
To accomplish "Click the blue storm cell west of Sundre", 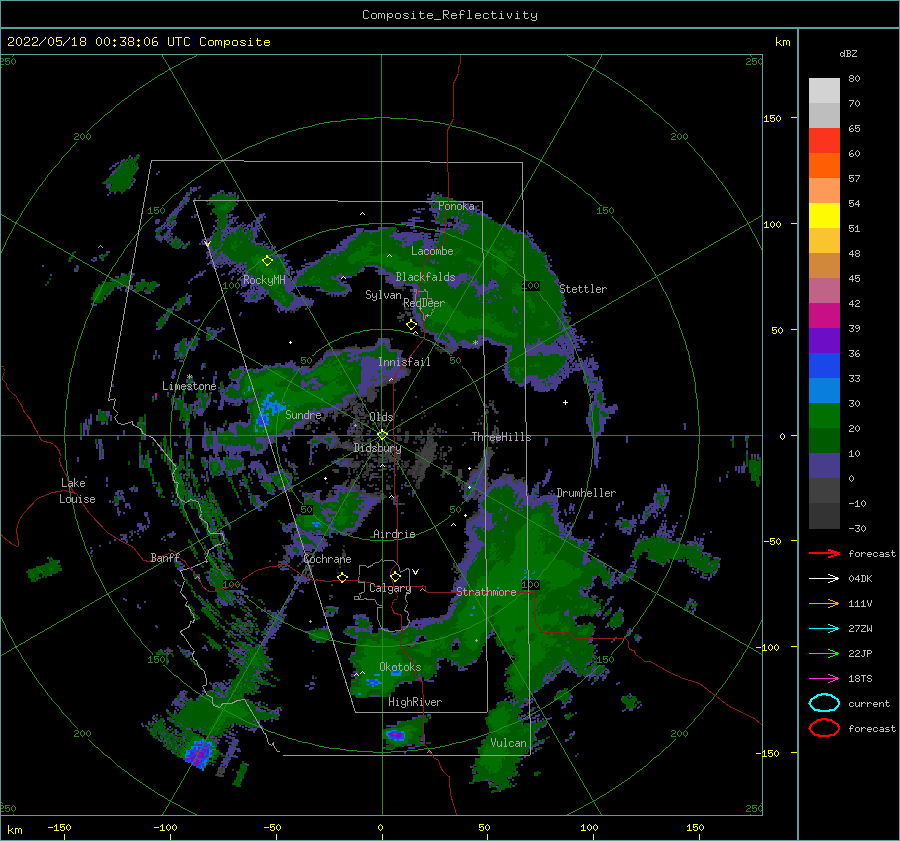I will [267, 409].
